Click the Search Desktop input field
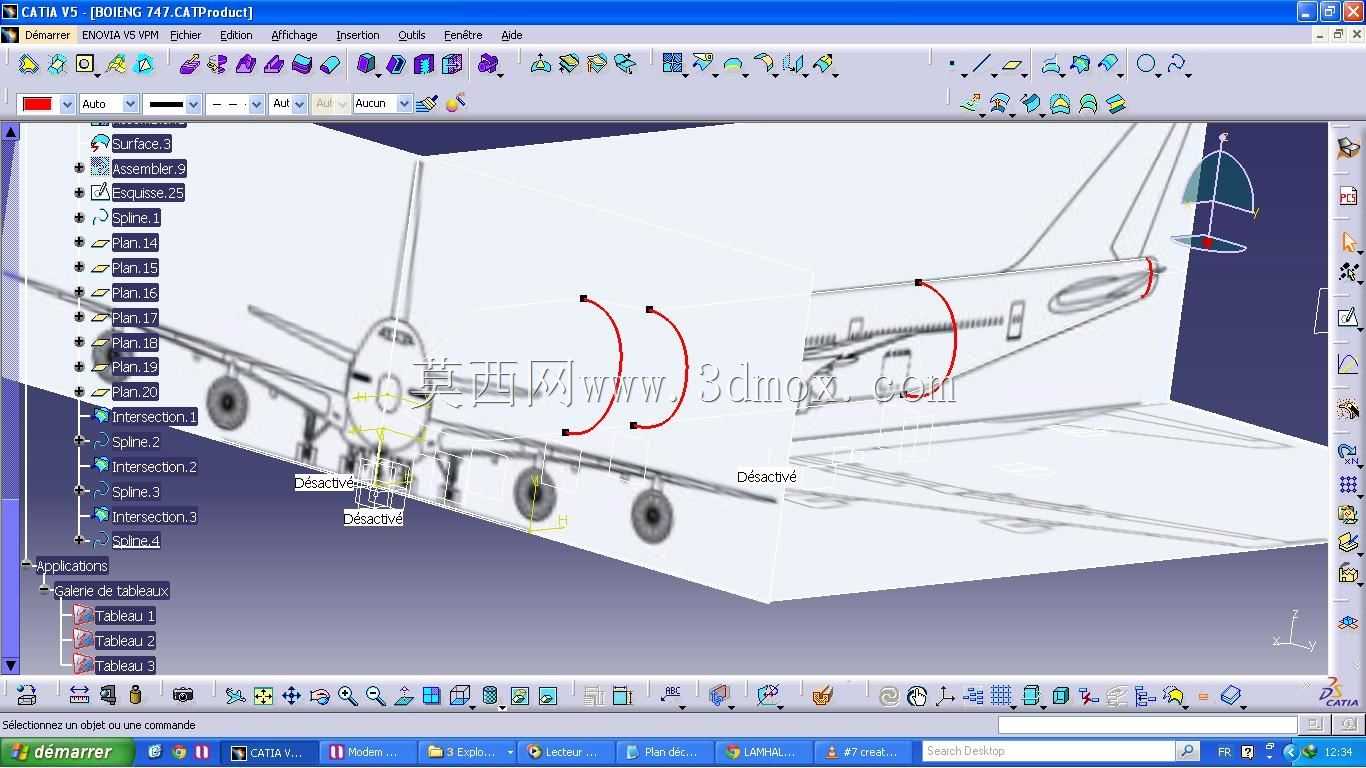 [1048, 751]
